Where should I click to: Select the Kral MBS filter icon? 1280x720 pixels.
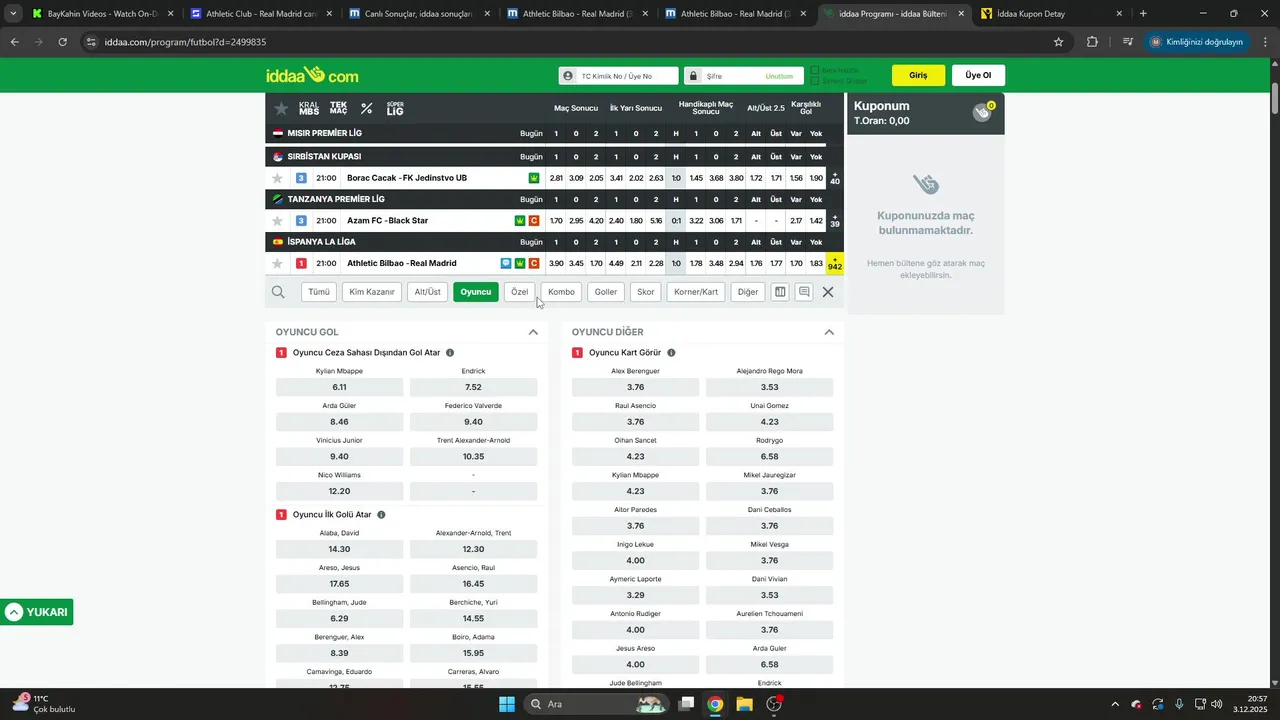(309, 108)
